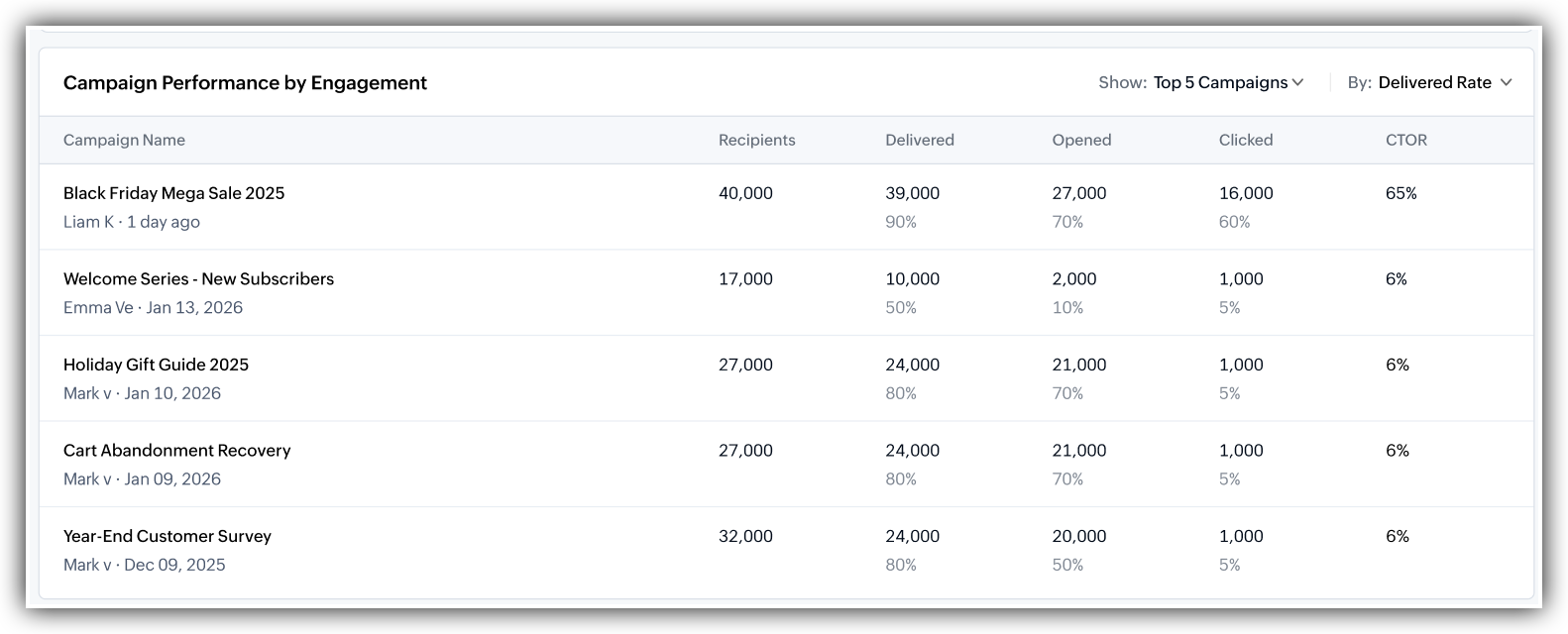Click the CTOR column header
1568x634 pixels.
coord(1405,140)
